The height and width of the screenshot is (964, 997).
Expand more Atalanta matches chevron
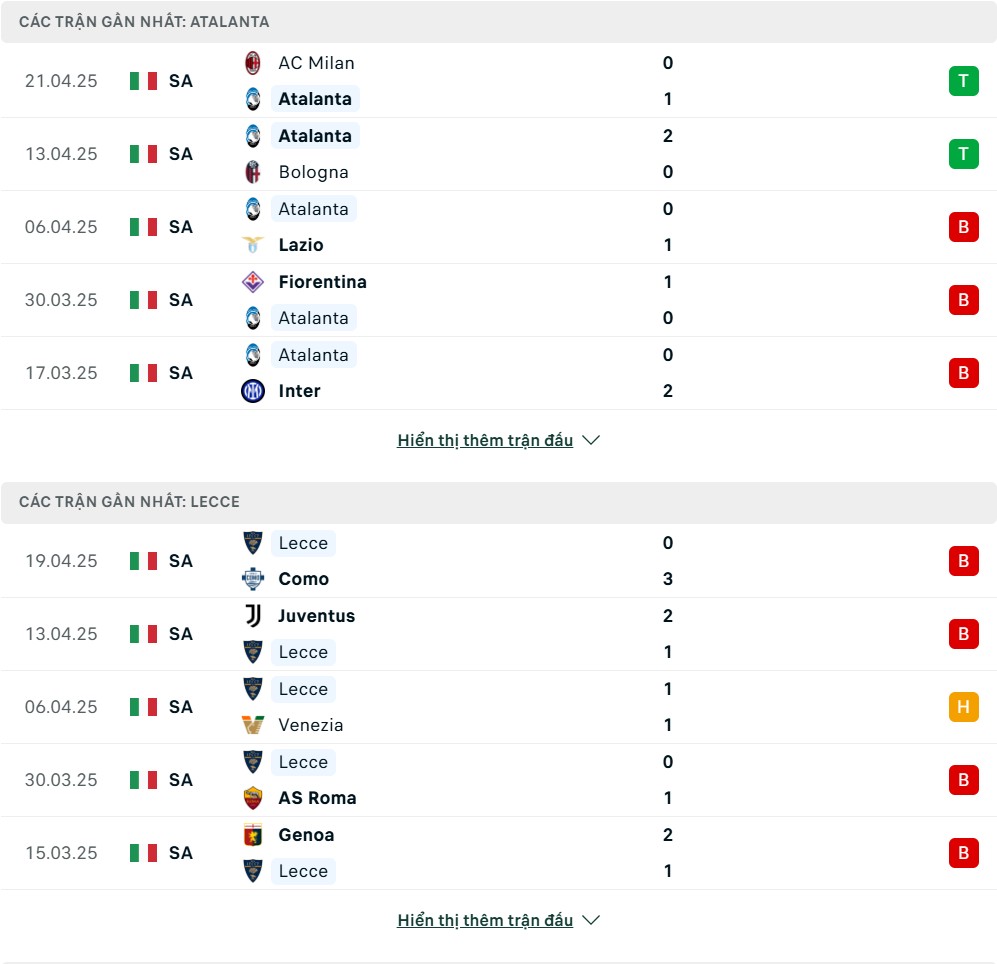(591, 440)
